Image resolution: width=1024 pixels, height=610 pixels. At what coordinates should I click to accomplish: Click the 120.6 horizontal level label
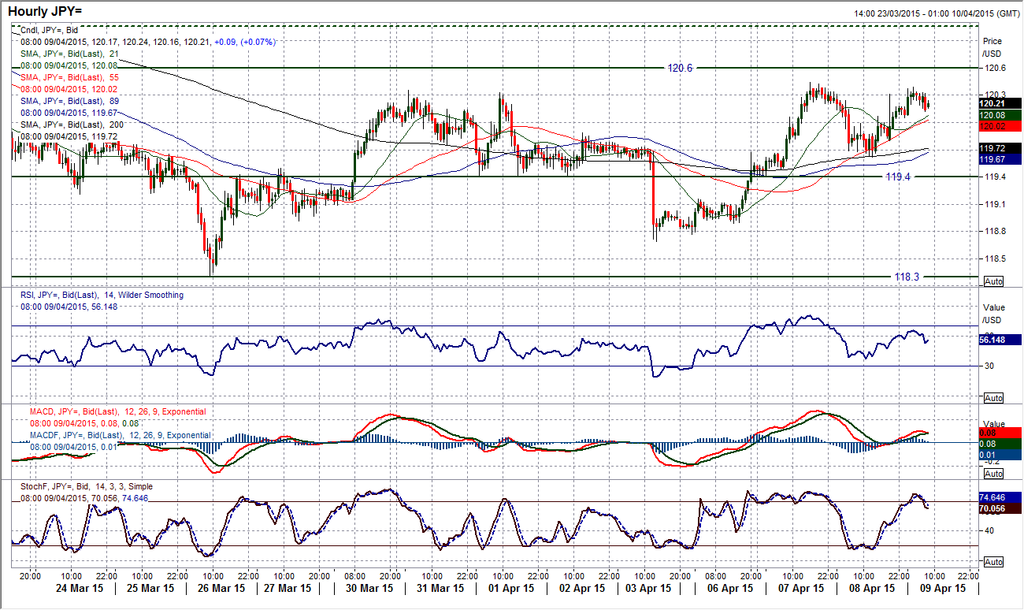click(682, 68)
